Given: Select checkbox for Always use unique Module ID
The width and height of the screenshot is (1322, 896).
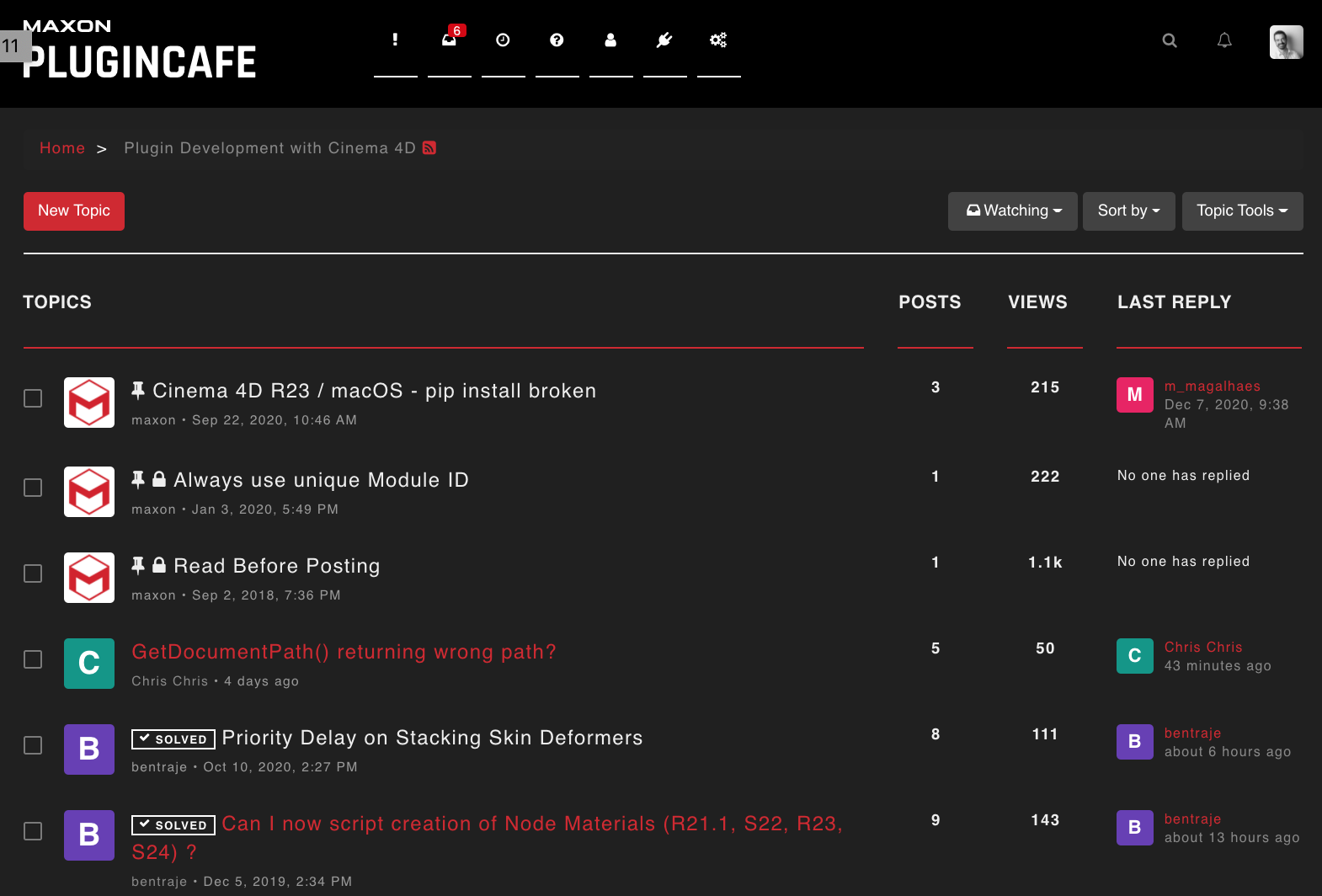Looking at the screenshot, I should point(33,488).
